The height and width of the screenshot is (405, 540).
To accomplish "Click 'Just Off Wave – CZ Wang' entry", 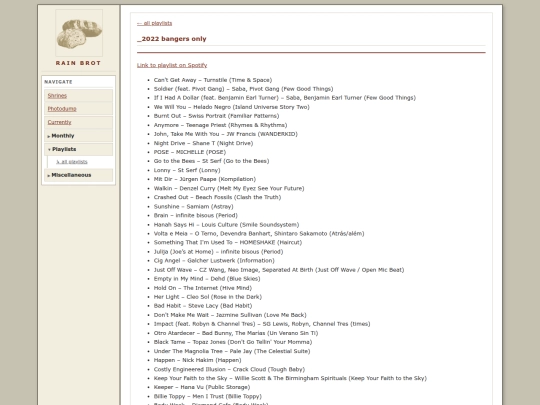I will 279,270.
